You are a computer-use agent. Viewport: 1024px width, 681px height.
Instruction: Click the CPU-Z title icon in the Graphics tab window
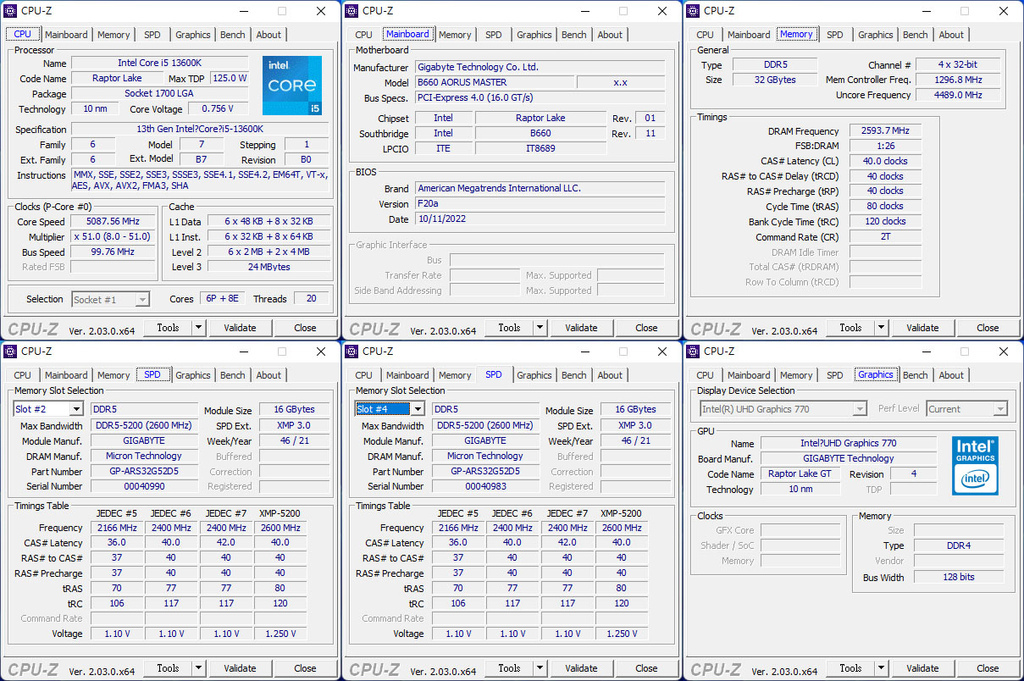[693, 351]
